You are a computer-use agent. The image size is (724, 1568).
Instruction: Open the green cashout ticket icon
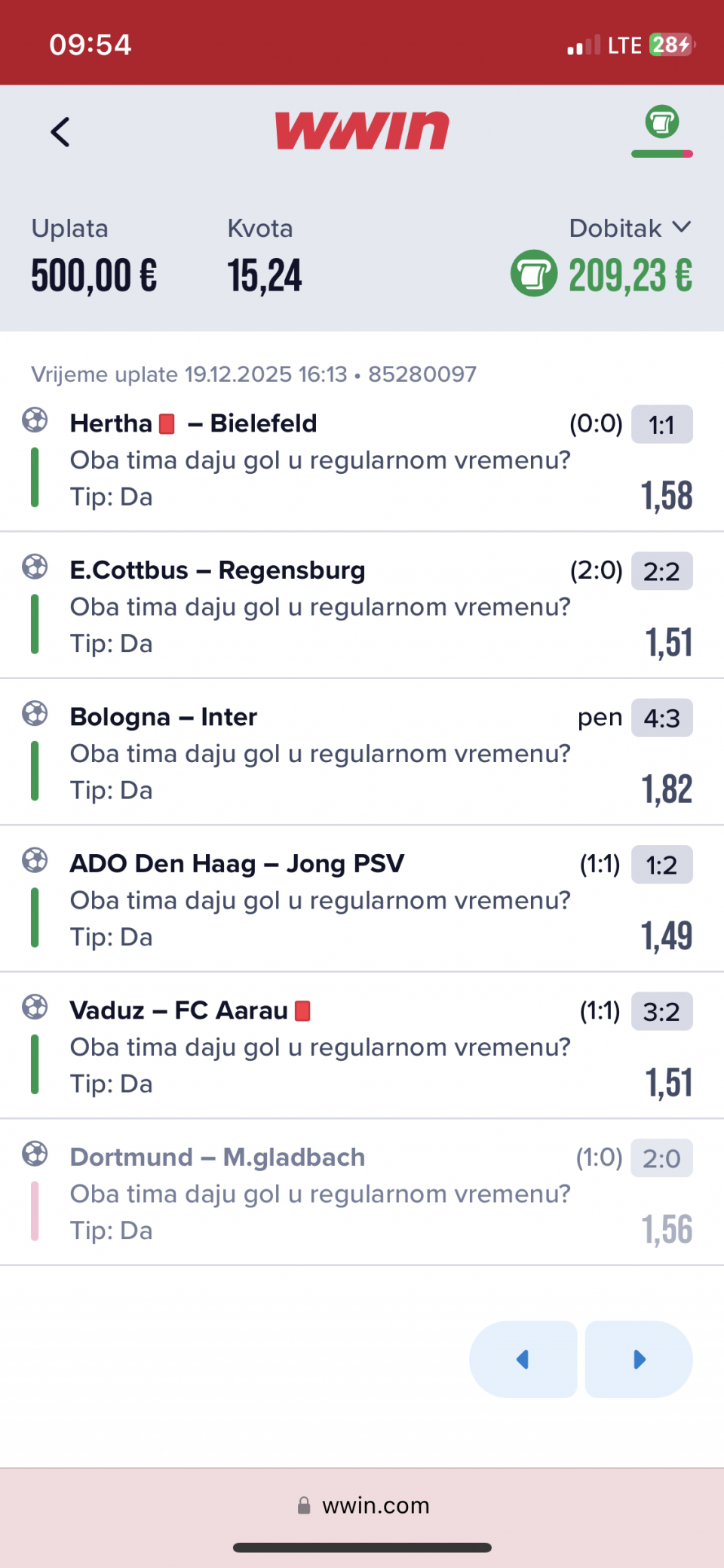tap(661, 123)
